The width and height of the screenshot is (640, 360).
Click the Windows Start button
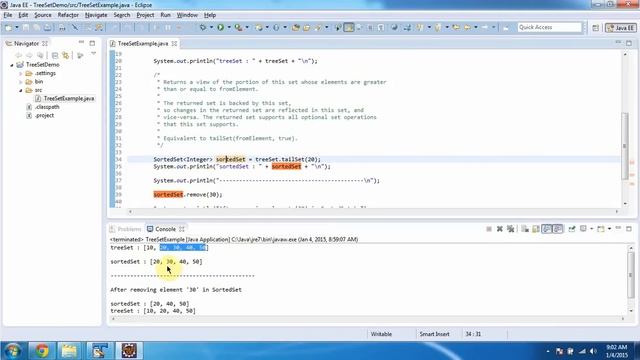12,351
